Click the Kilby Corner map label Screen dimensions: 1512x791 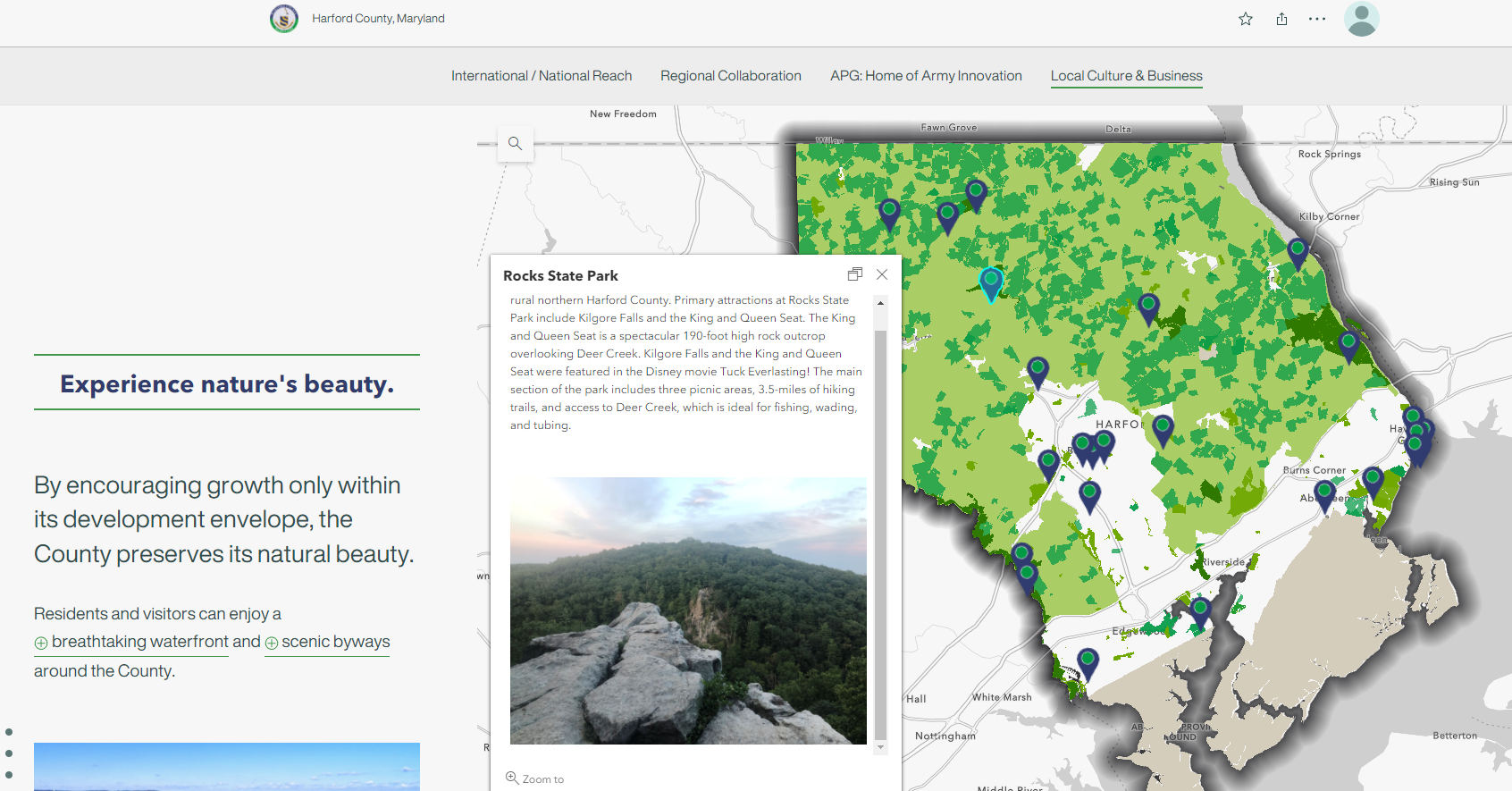pyautogui.click(x=1330, y=217)
